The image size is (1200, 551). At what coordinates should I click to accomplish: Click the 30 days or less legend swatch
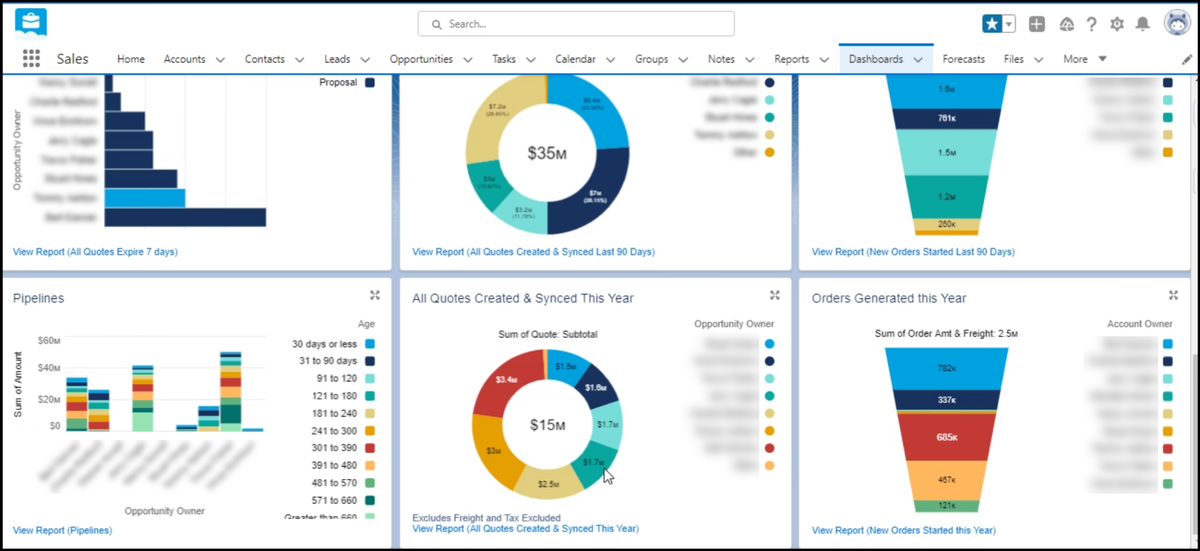click(x=370, y=344)
